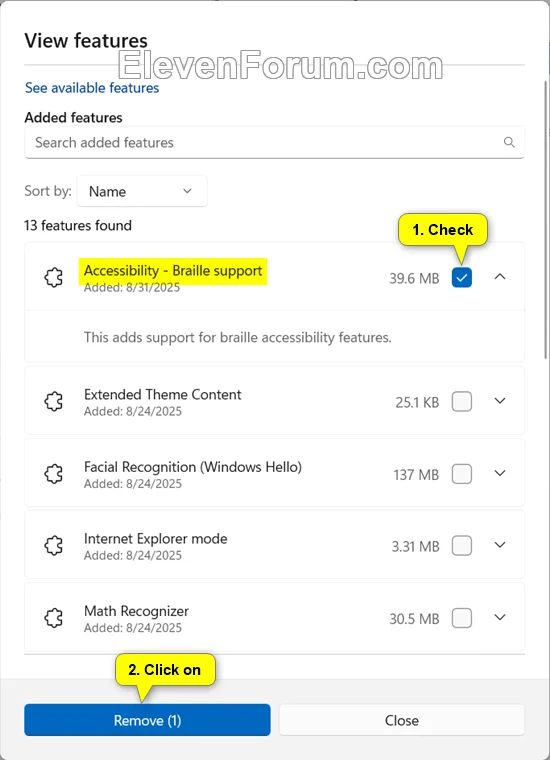Select the Math Recognizer checkbox
This screenshot has height=760, width=550.
(462, 618)
